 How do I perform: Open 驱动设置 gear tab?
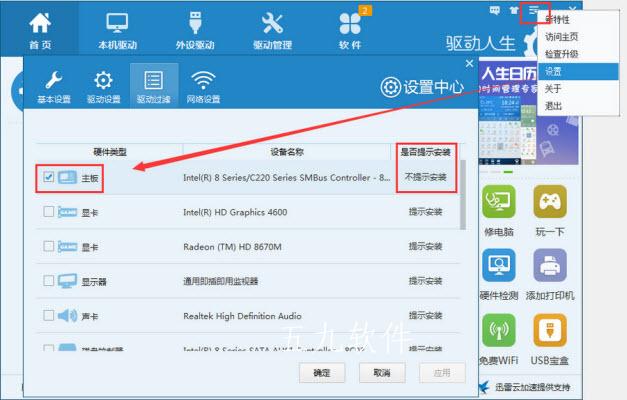click(104, 86)
